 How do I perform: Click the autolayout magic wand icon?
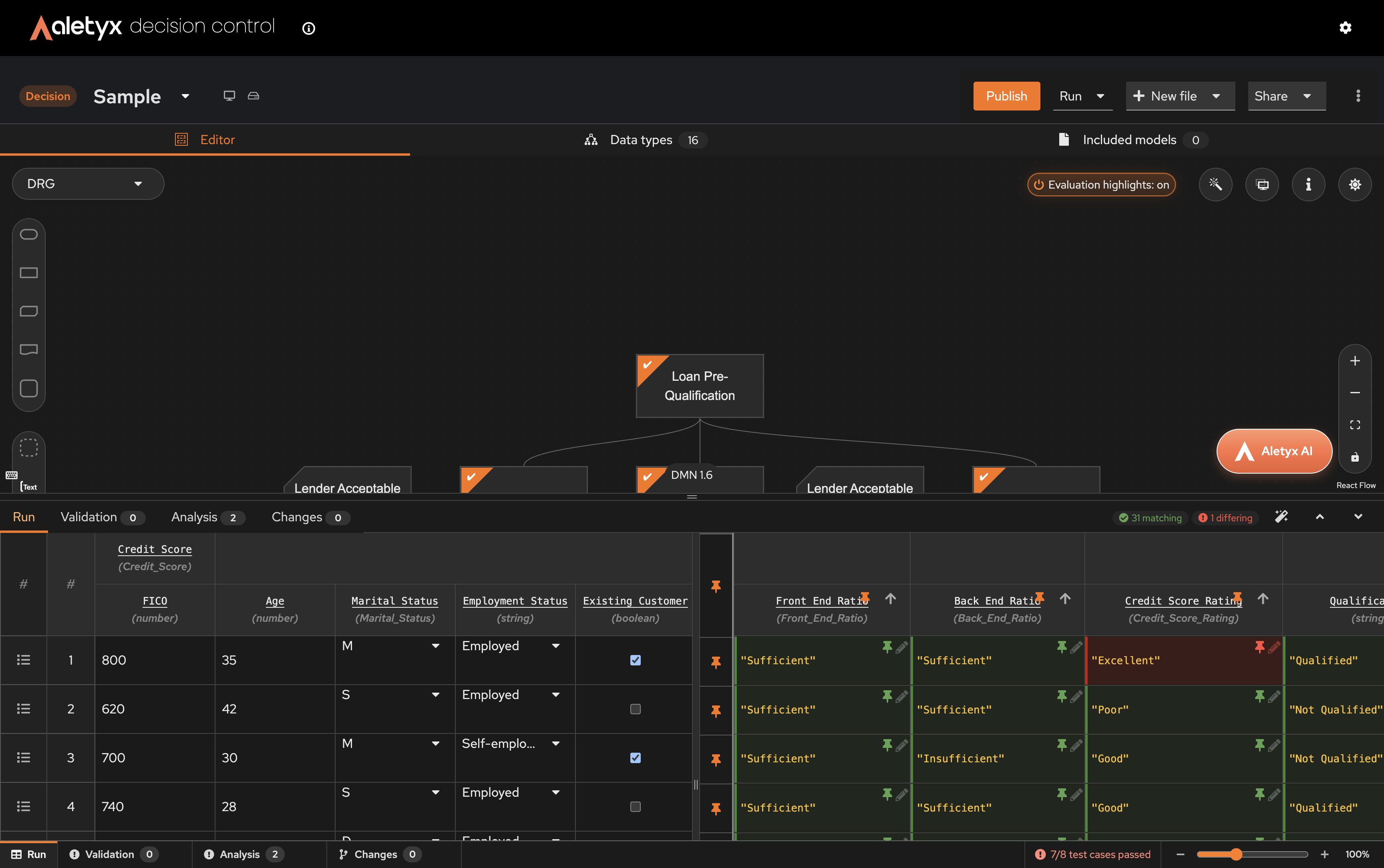(1215, 184)
